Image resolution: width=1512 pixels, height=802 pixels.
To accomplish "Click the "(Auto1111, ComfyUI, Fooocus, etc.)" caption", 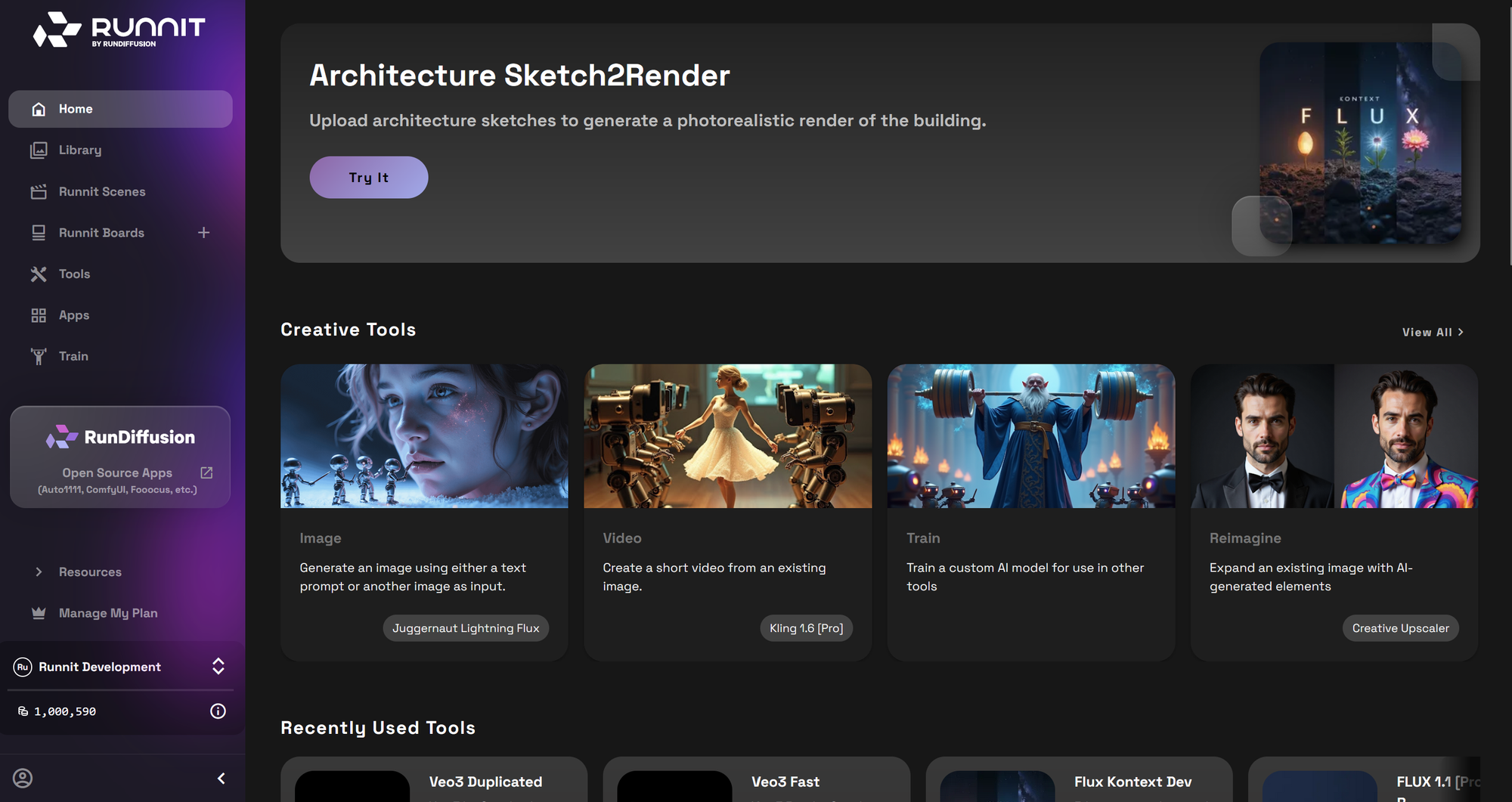I will [117, 490].
